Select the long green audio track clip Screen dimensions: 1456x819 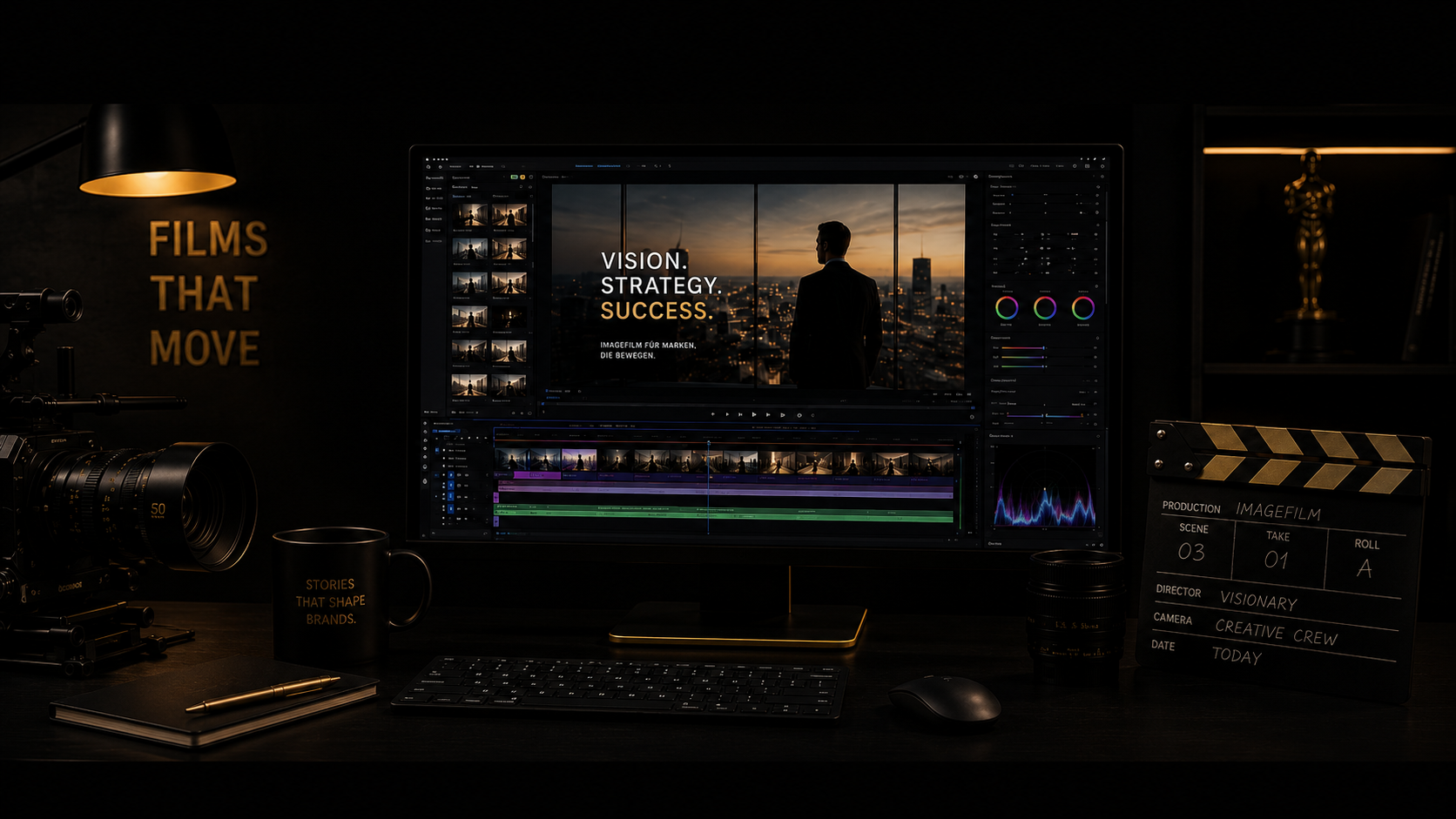[724, 514]
